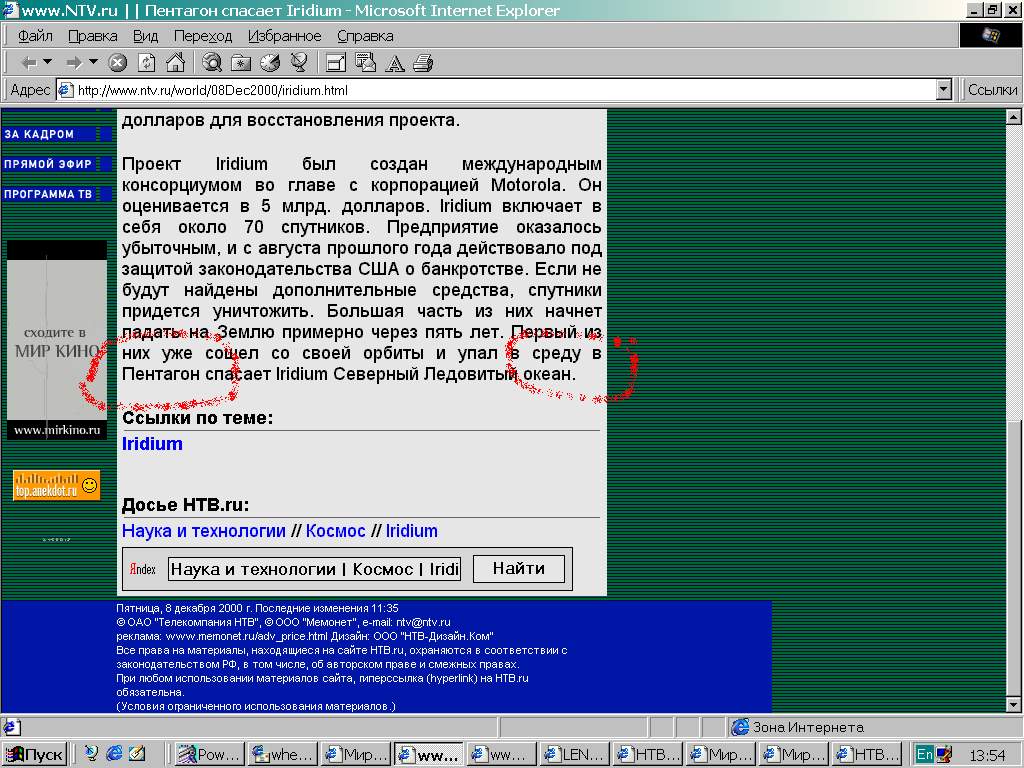
Task: Go back using the Back arrow
Action: (29, 63)
